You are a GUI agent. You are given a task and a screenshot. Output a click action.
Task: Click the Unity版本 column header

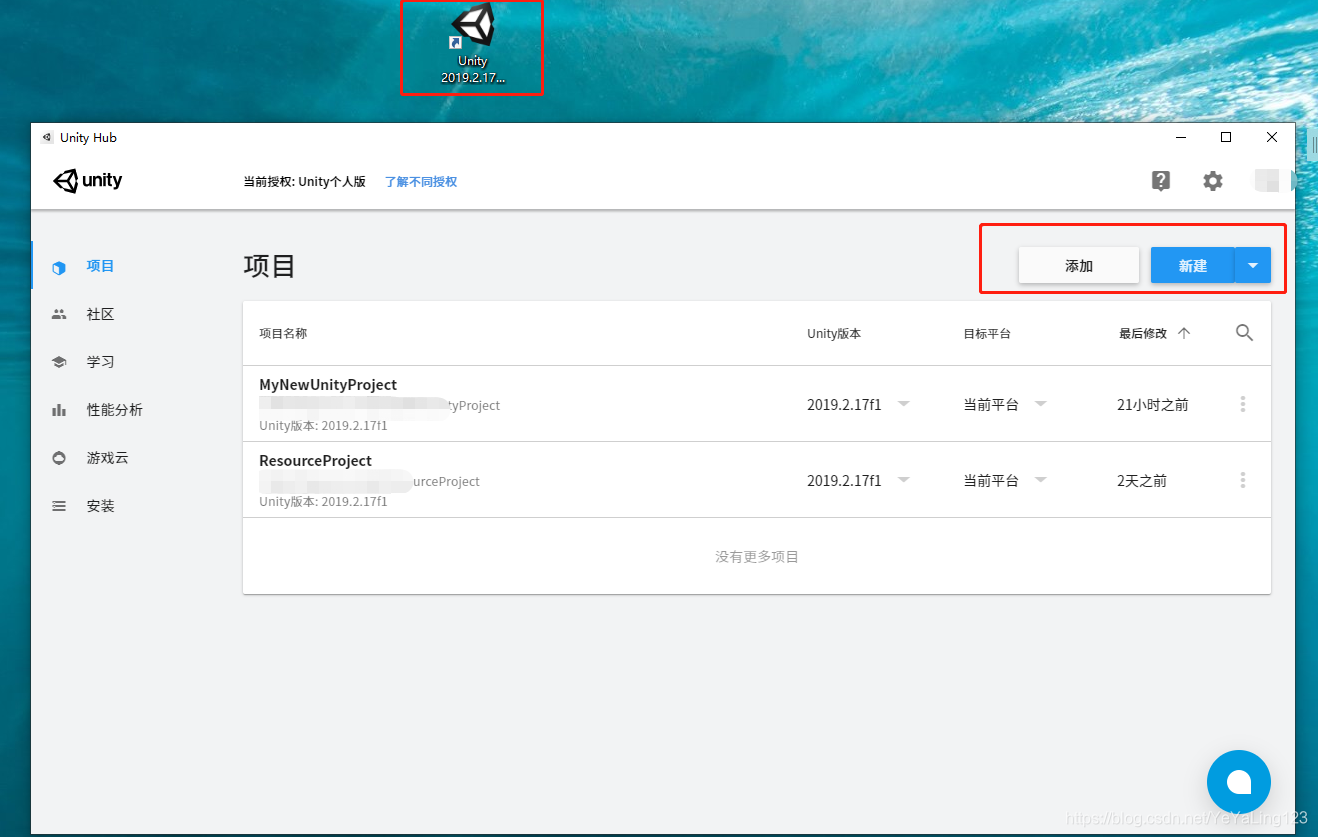[x=834, y=334]
